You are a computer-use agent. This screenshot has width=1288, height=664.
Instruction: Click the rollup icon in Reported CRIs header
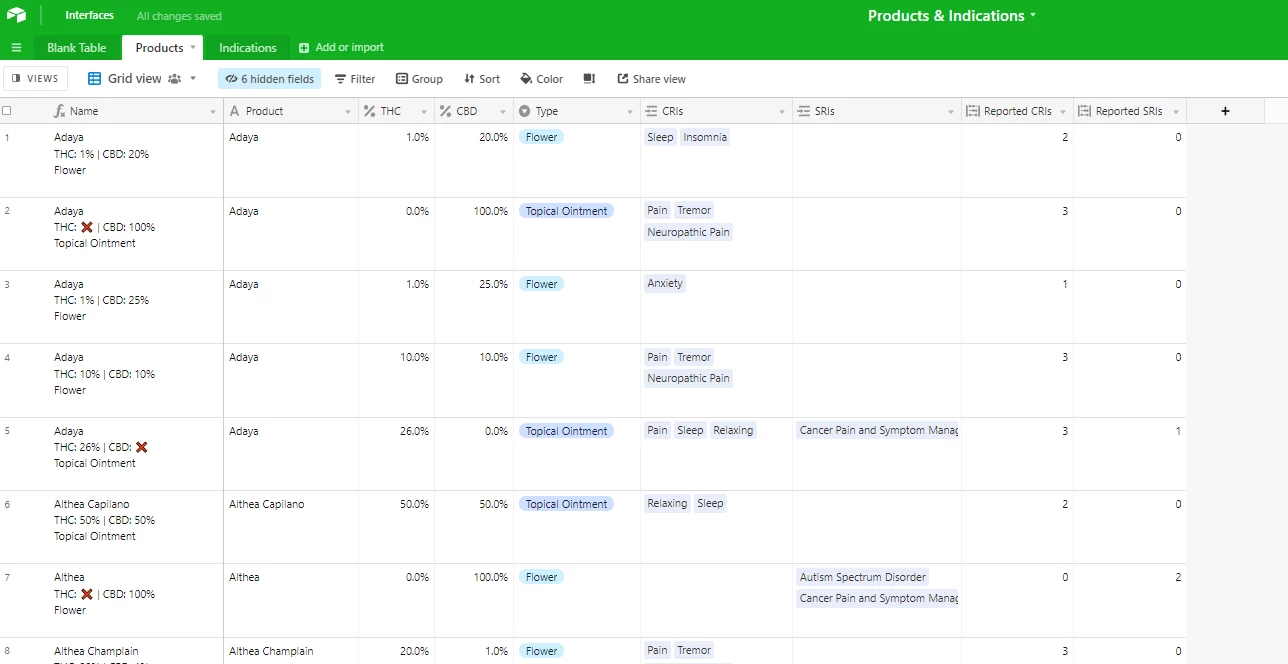coord(973,111)
